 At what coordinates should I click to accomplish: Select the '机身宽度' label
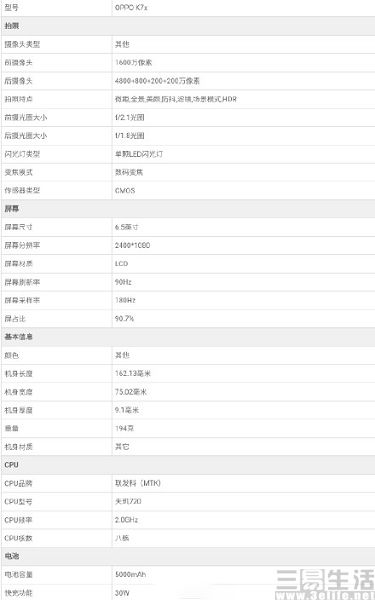coord(18,392)
